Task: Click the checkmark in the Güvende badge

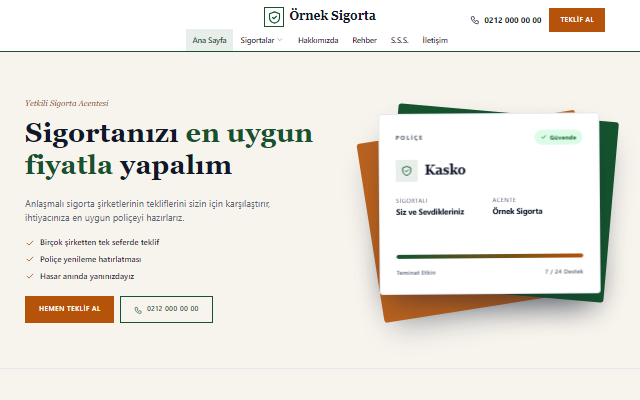Action: (x=544, y=137)
